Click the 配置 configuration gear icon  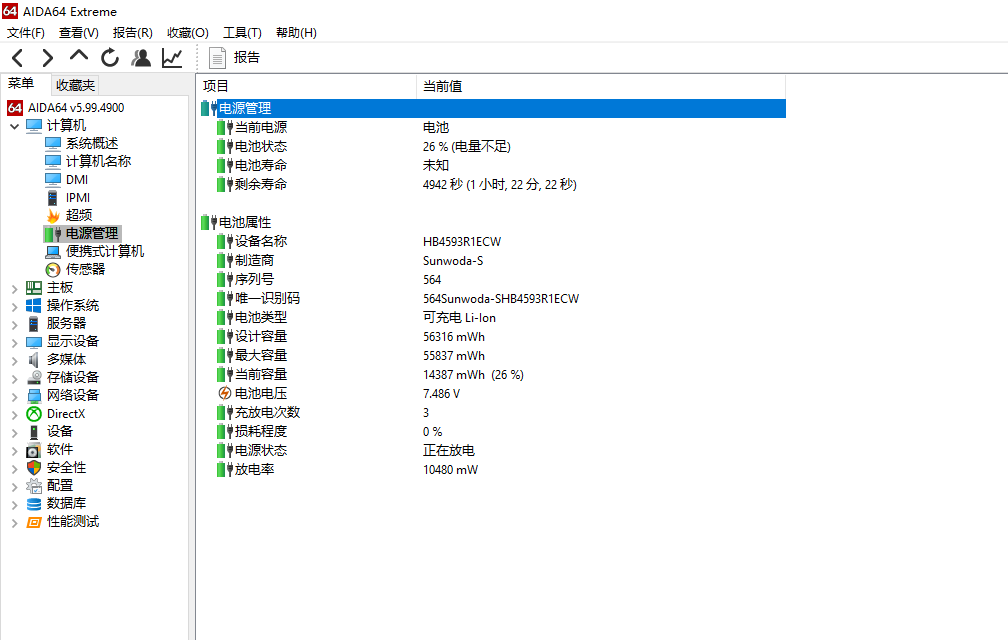click(33, 486)
